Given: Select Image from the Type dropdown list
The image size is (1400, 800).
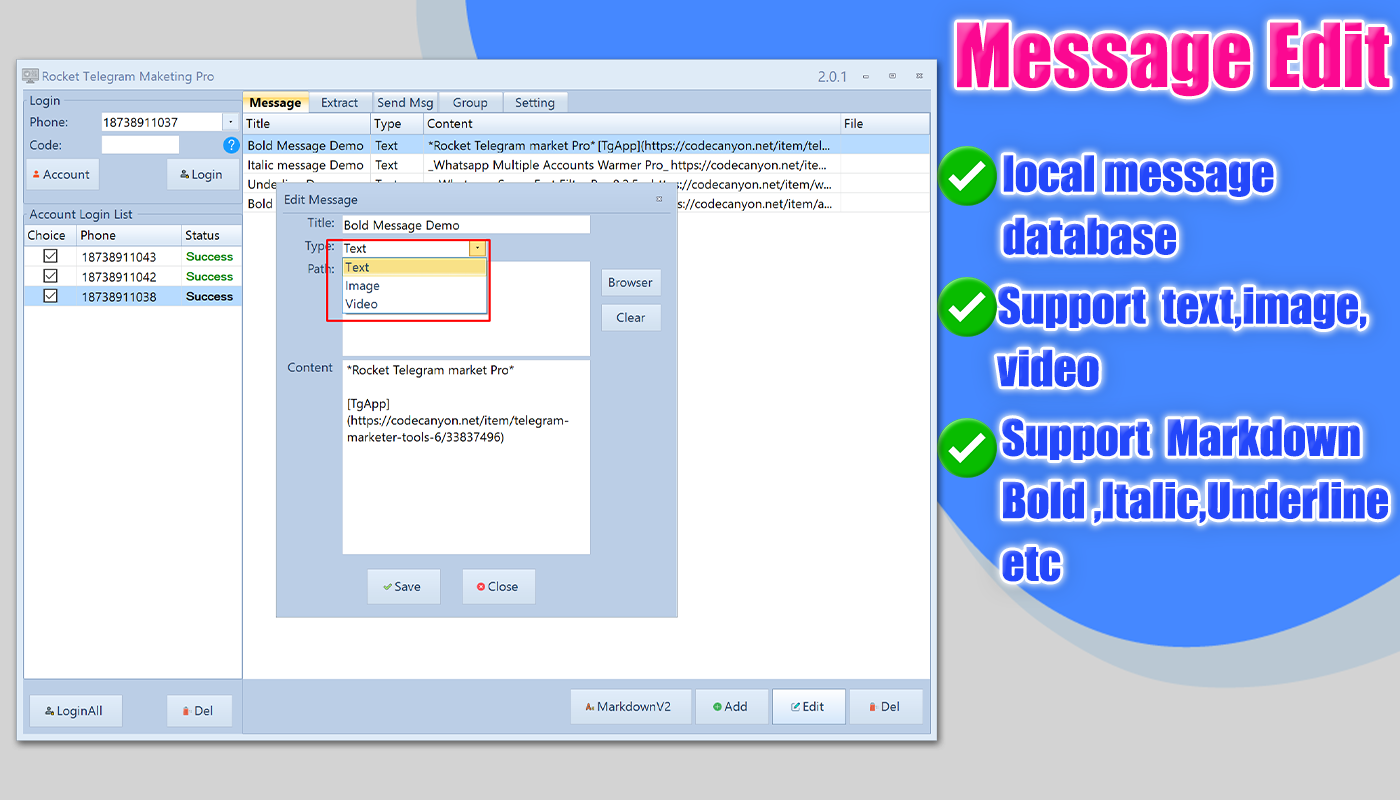Looking at the screenshot, I should tap(363, 285).
